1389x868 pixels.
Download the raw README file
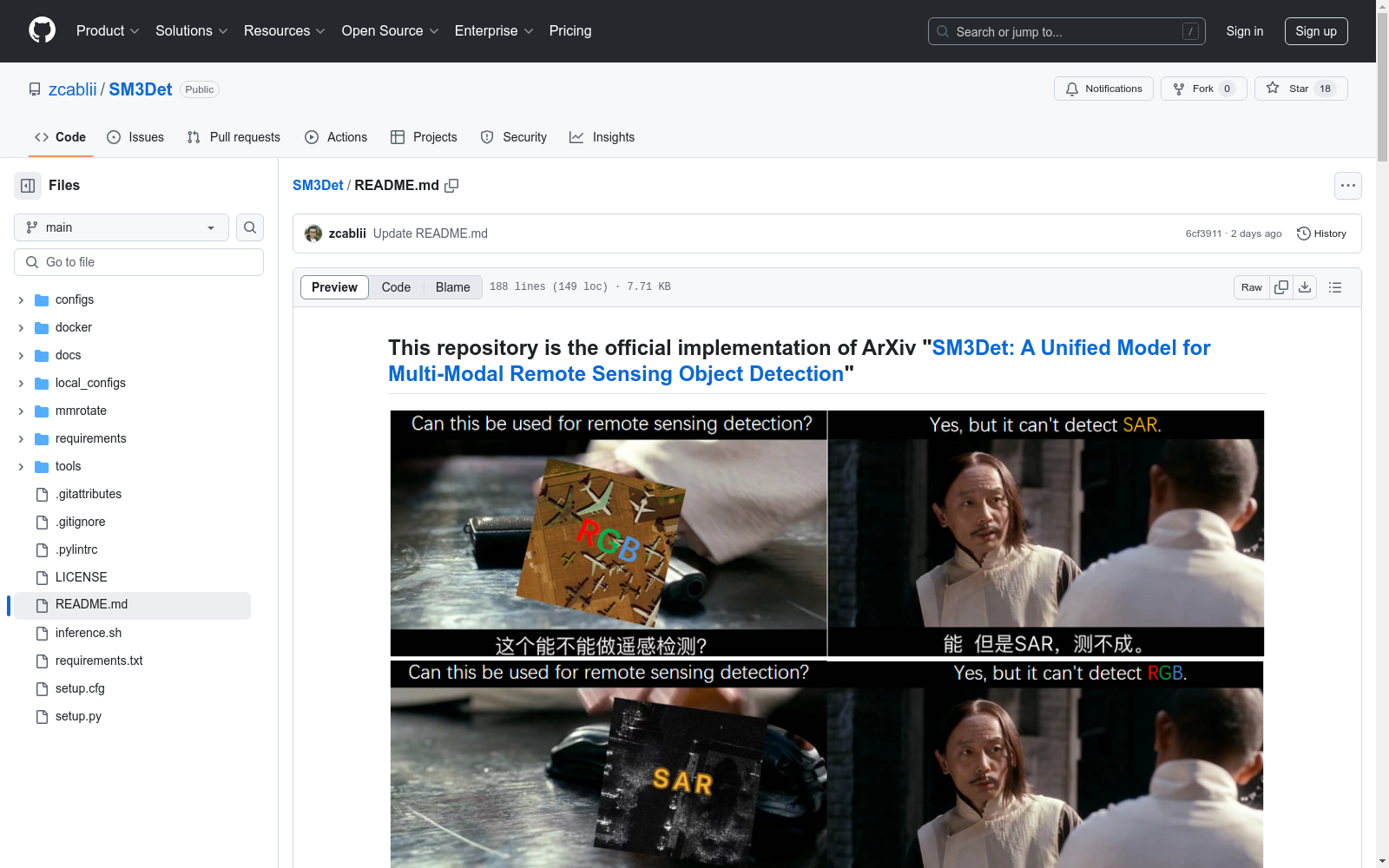[x=1305, y=286]
